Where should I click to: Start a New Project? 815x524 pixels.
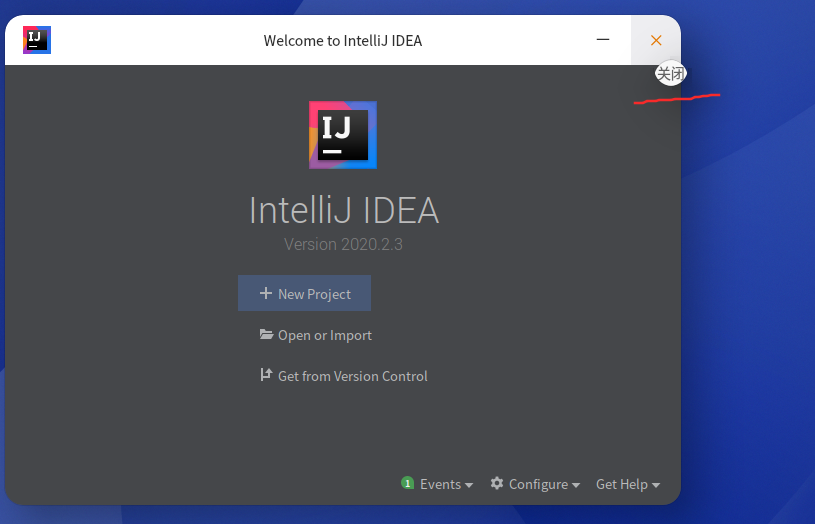(314, 294)
